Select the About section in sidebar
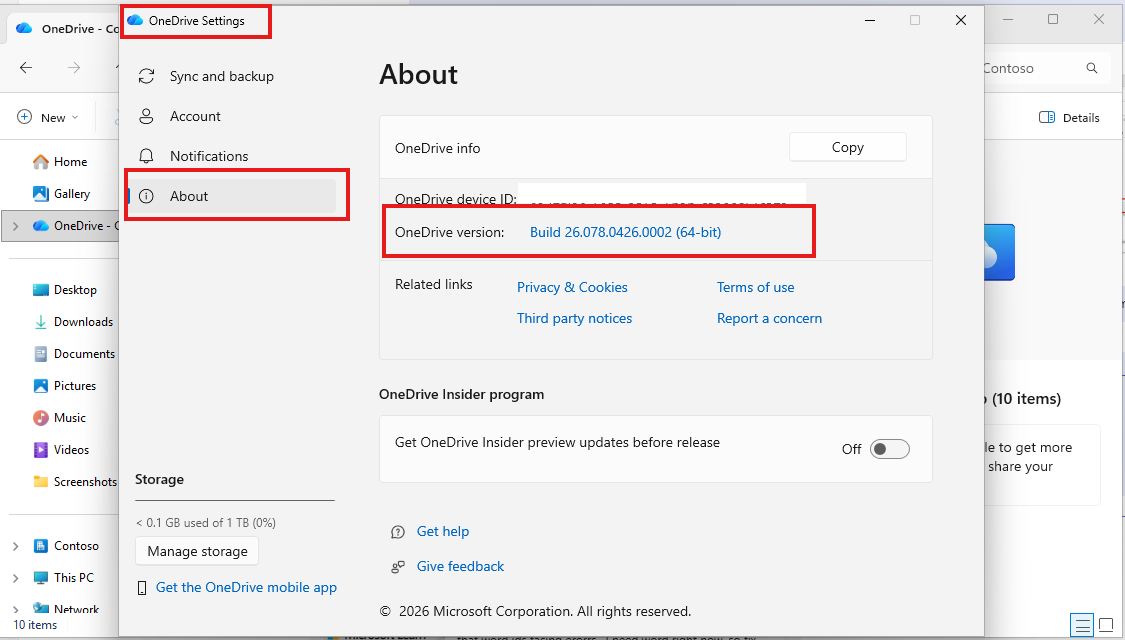Screen dimensions: 1125x640 [232, 196]
